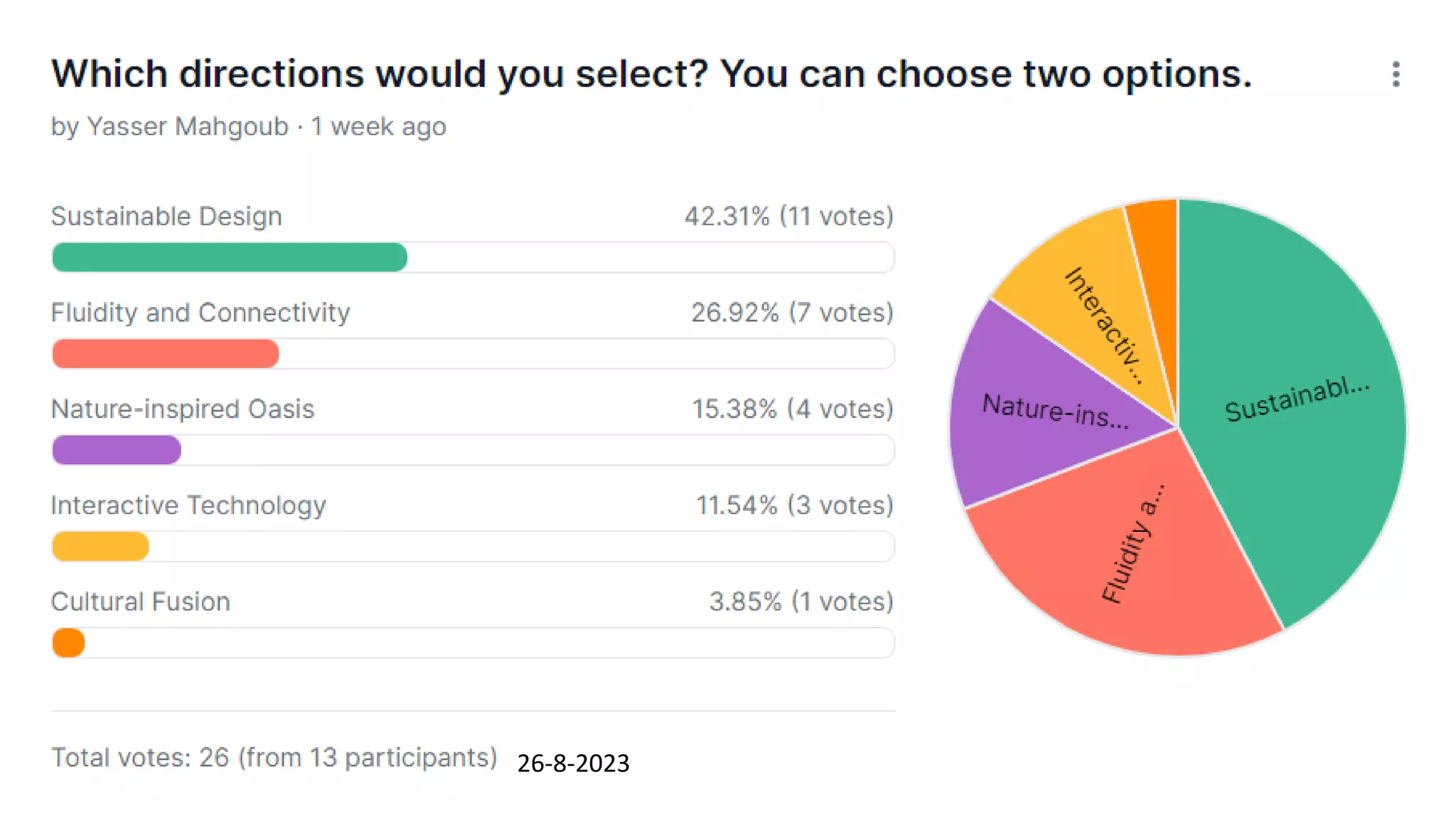Click the Total votes summary text
The height and width of the screenshot is (819, 1456).
pyautogui.click(x=274, y=758)
